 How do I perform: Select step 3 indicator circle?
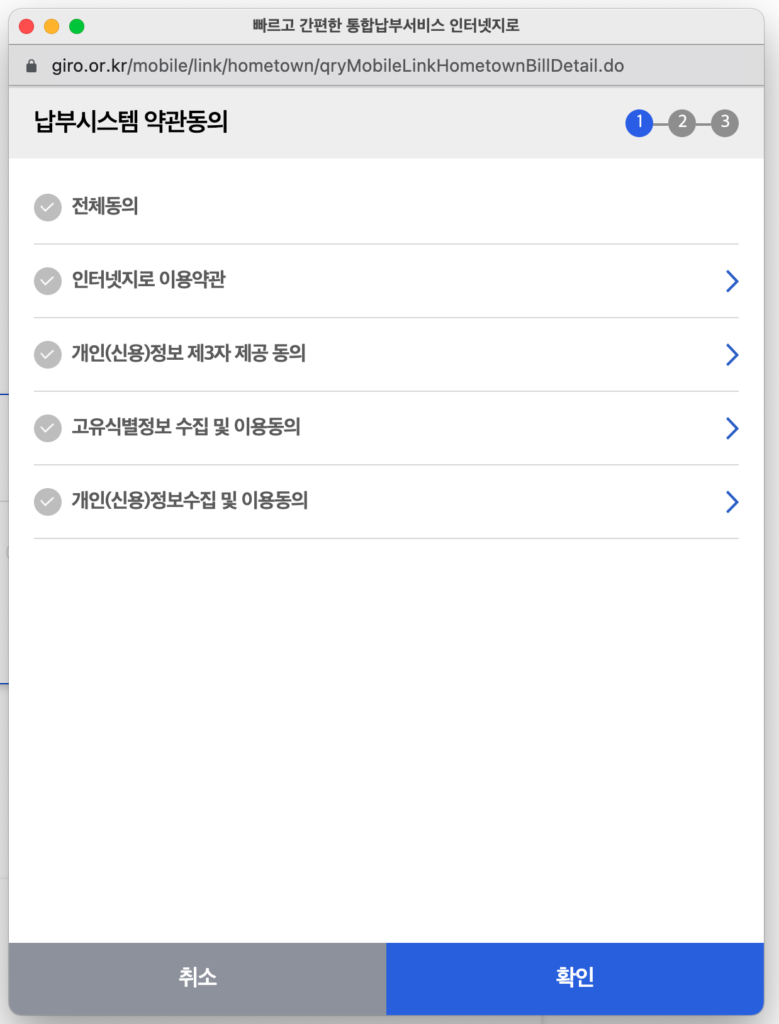(725, 123)
